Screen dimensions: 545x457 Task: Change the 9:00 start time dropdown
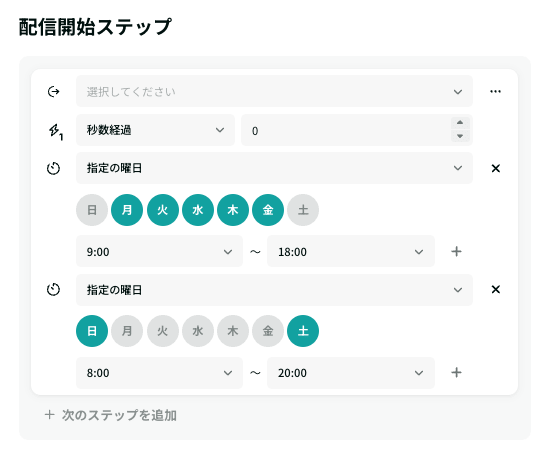tap(159, 251)
